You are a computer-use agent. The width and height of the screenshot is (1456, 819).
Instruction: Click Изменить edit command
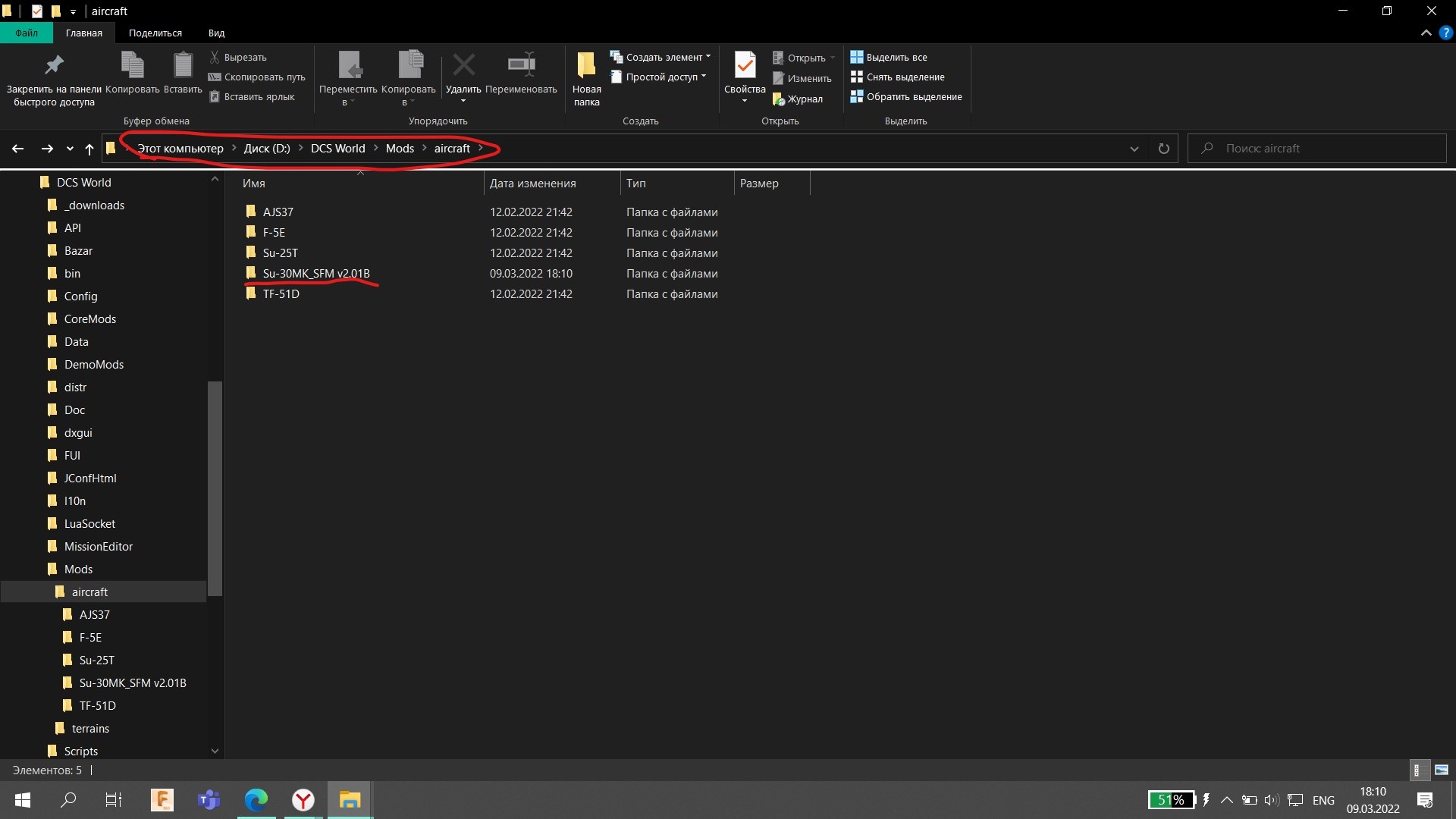click(802, 78)
